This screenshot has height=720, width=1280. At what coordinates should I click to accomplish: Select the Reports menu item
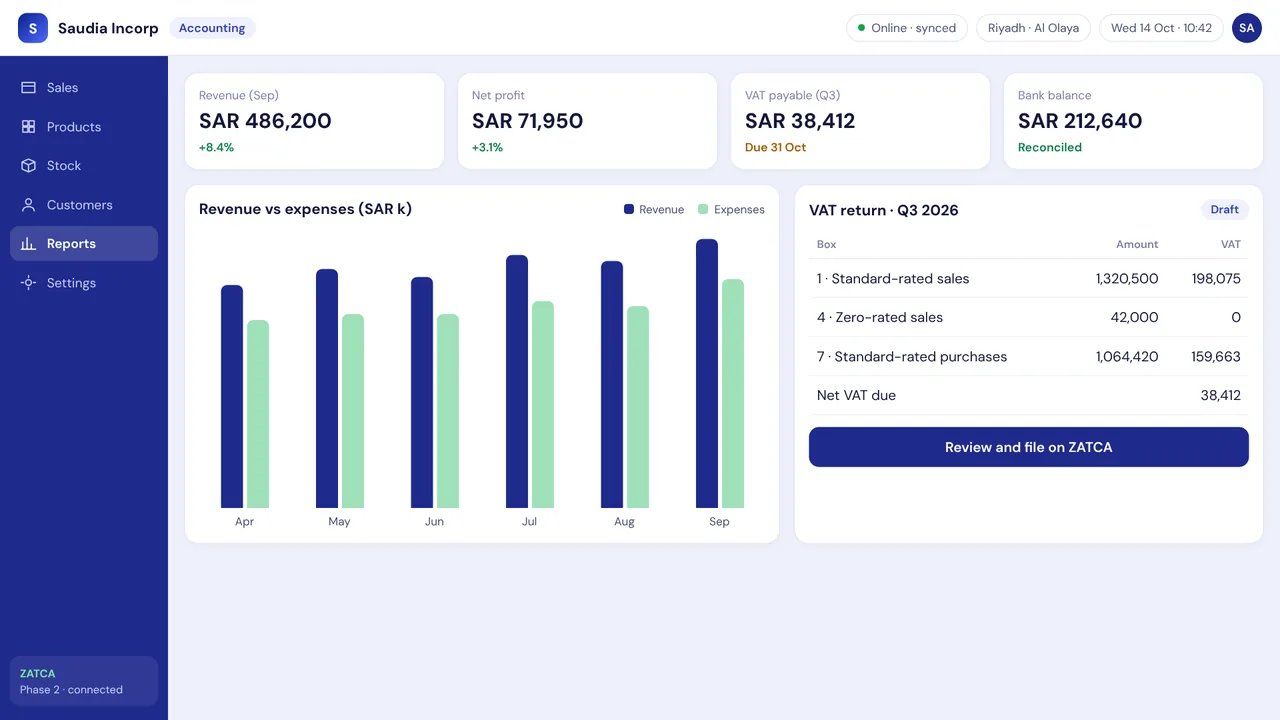tap(84, 244)
